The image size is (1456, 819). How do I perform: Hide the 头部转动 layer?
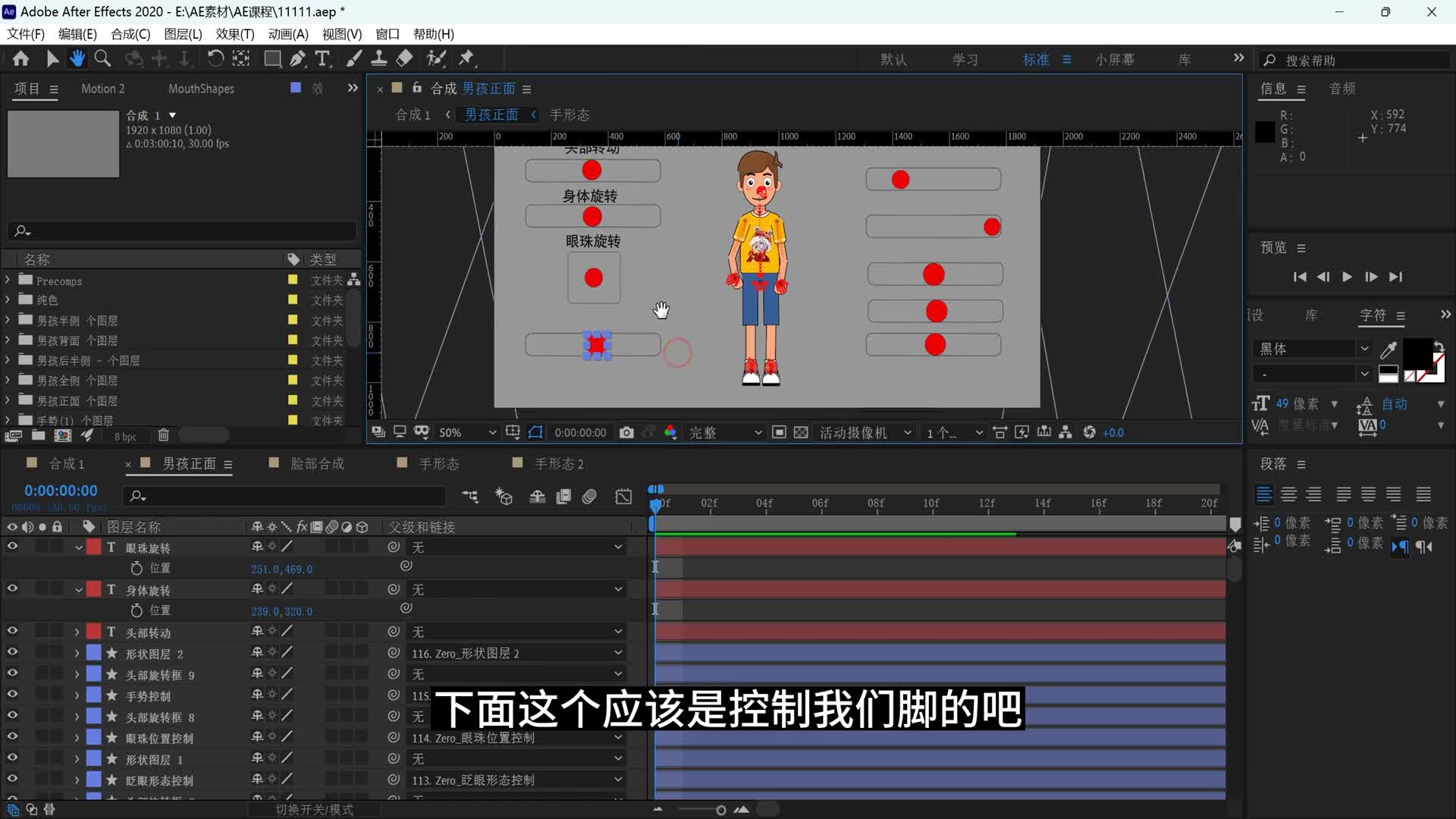click(12, 631)
